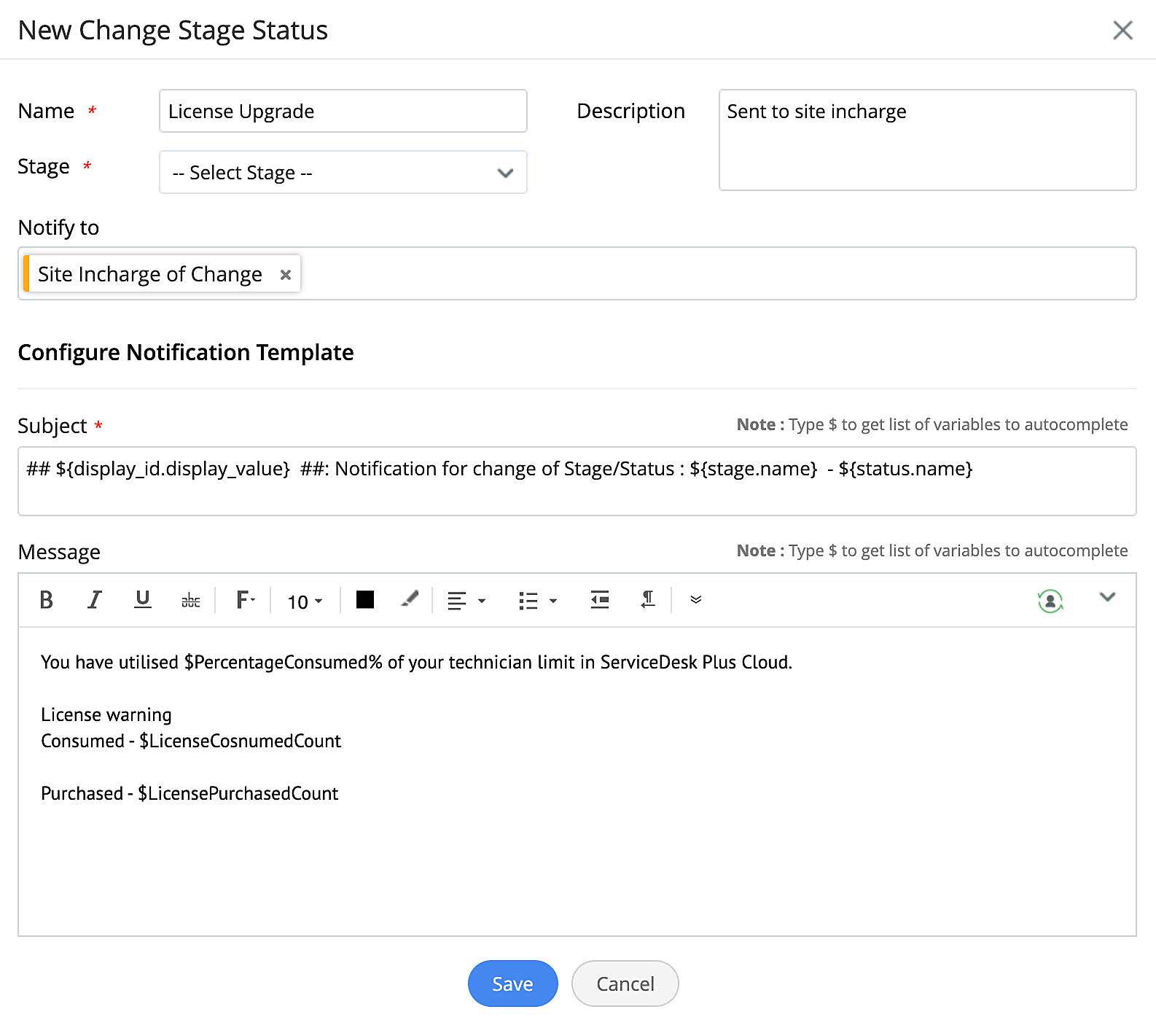
Task: Collapse the editor toolbar with the chevron
Action: 1107,597
